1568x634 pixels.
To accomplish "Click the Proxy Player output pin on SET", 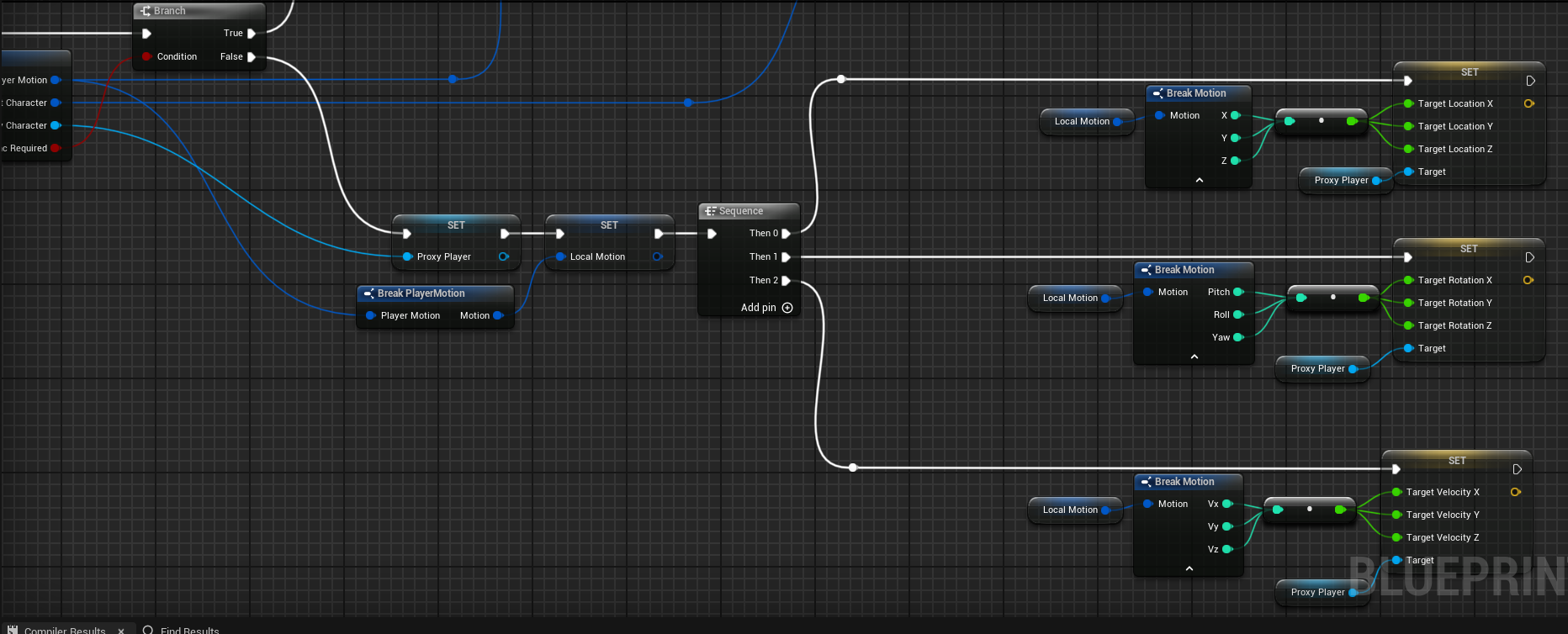I will tap(503, 256).
